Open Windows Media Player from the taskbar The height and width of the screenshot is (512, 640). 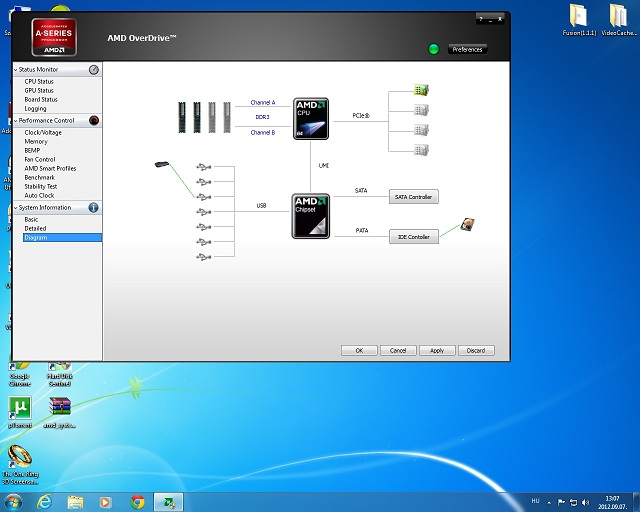pyautogui.click(x=106, y=502)
